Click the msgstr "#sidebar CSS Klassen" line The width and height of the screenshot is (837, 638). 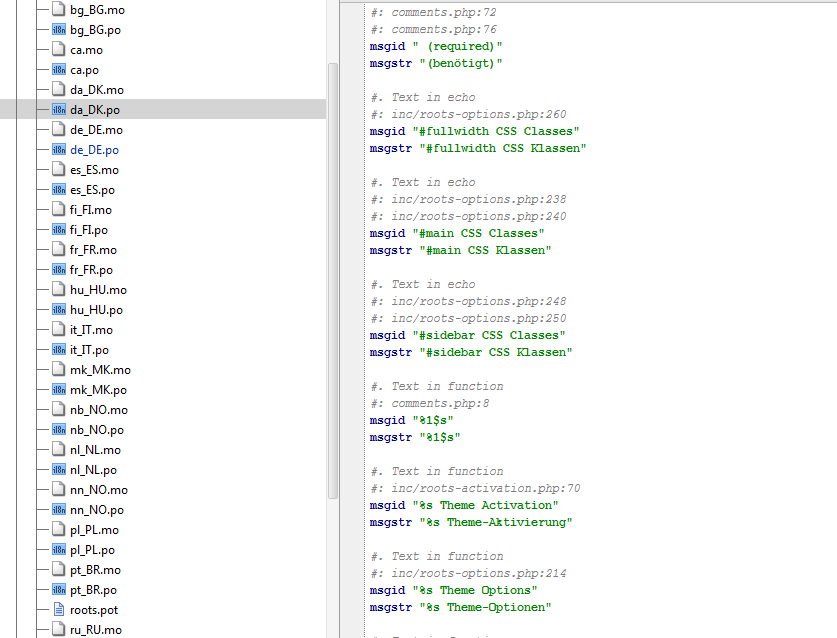tap(470, 352)
